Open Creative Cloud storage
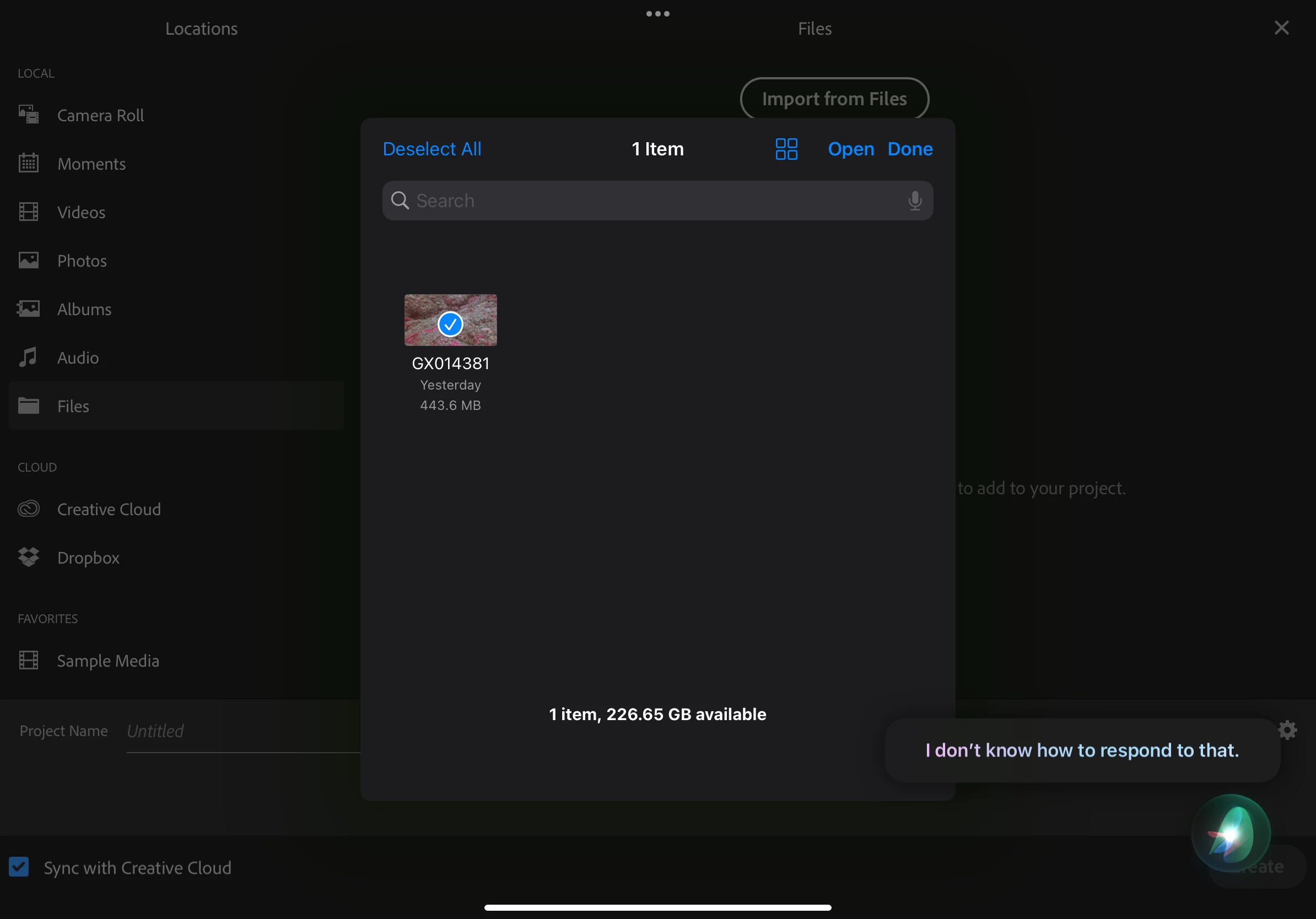 109,509
